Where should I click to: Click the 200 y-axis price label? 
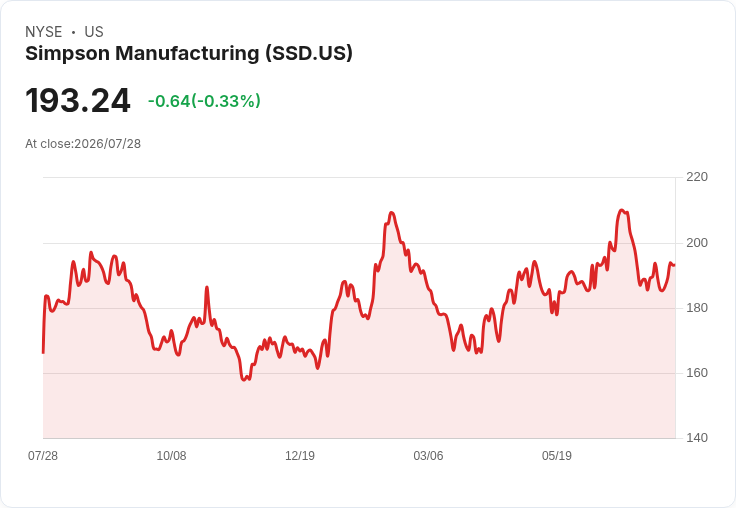[x=697, y=243]
